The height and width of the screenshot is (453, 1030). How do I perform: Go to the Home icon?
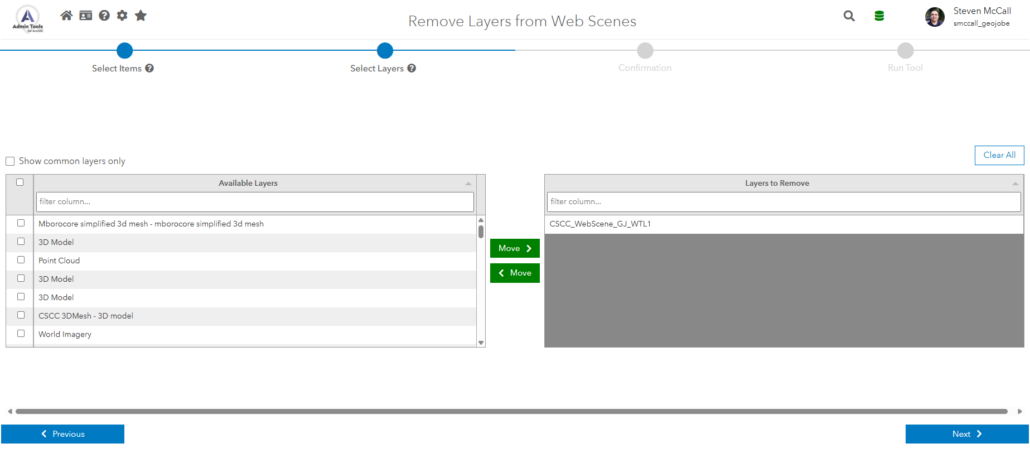(66, 16)
